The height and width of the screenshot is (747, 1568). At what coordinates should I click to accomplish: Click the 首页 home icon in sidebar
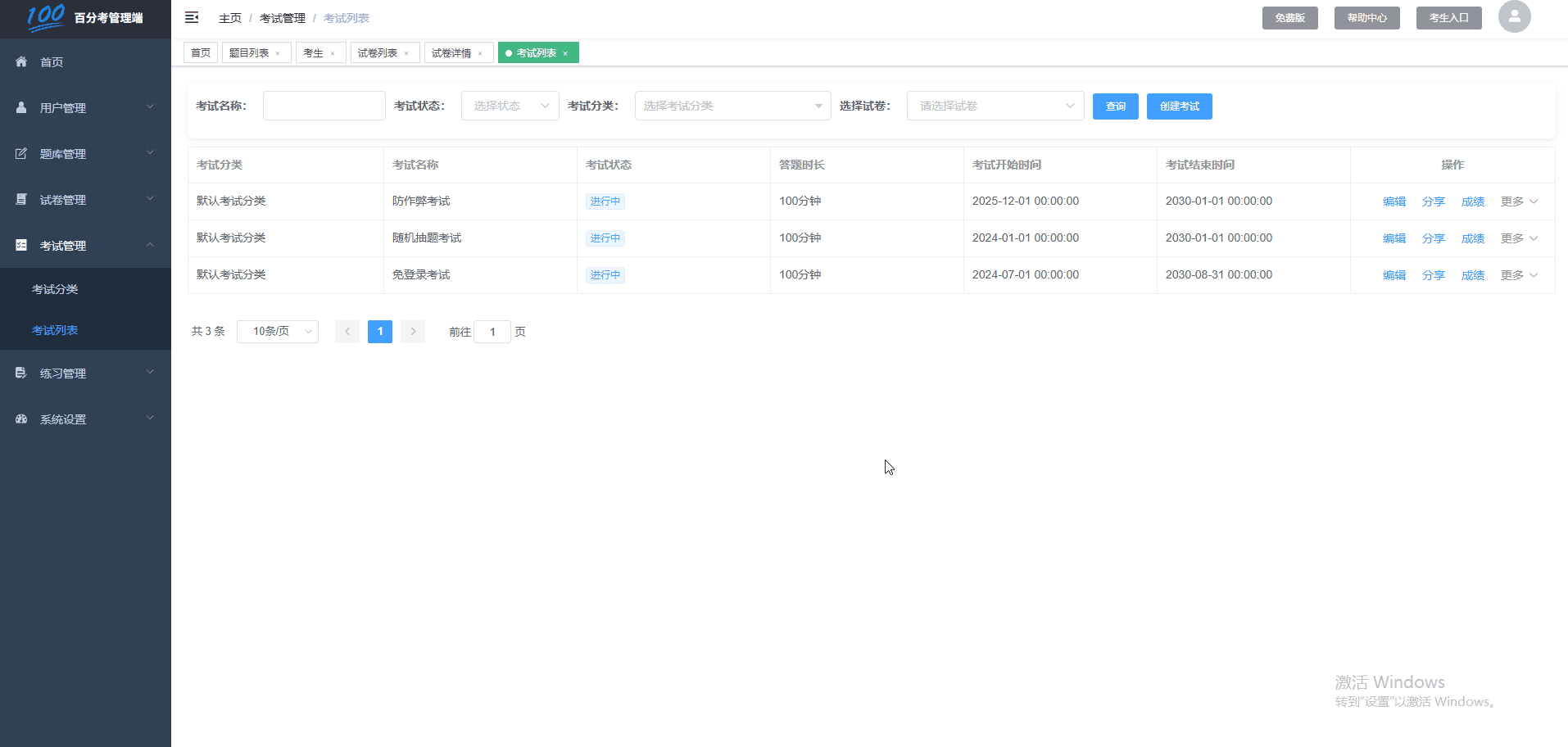point(21,62)
